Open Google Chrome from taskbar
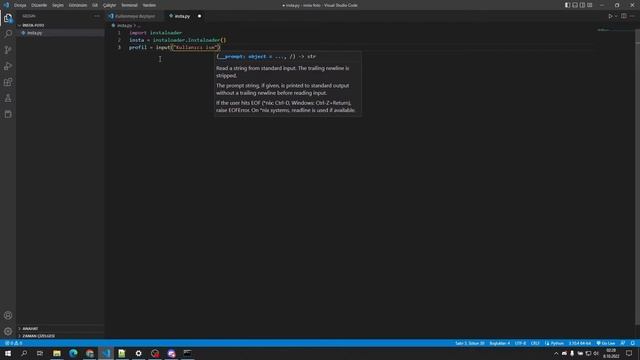 (89, 353)
